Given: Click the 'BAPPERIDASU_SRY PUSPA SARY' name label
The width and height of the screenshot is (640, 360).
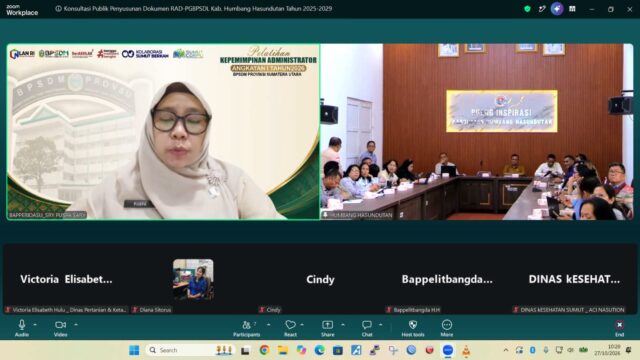Looking at the screenshot, I should pyautogui.click(x=47, y=215).
